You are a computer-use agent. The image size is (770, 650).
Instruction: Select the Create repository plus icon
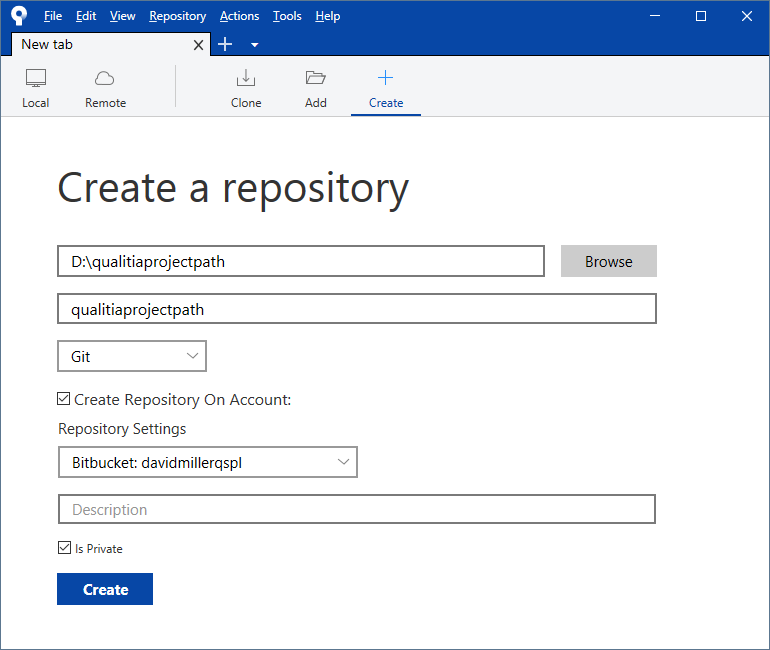(385, 79)
